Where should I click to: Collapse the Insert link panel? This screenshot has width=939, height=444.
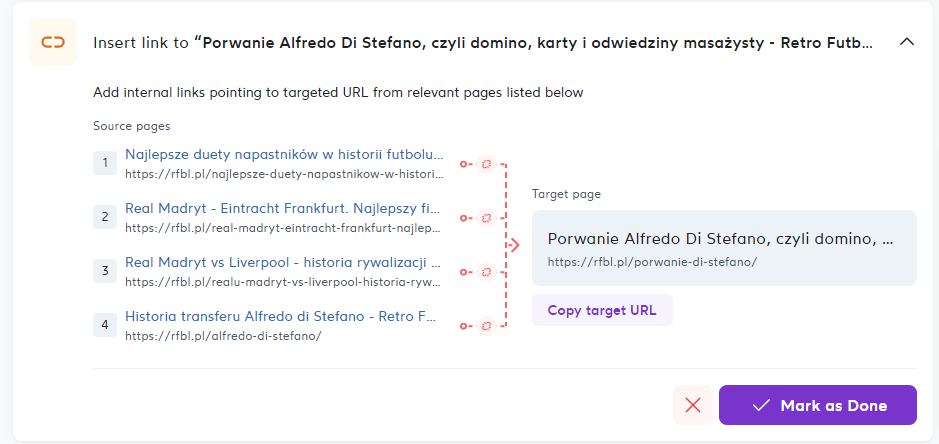[x=907, y=42]
